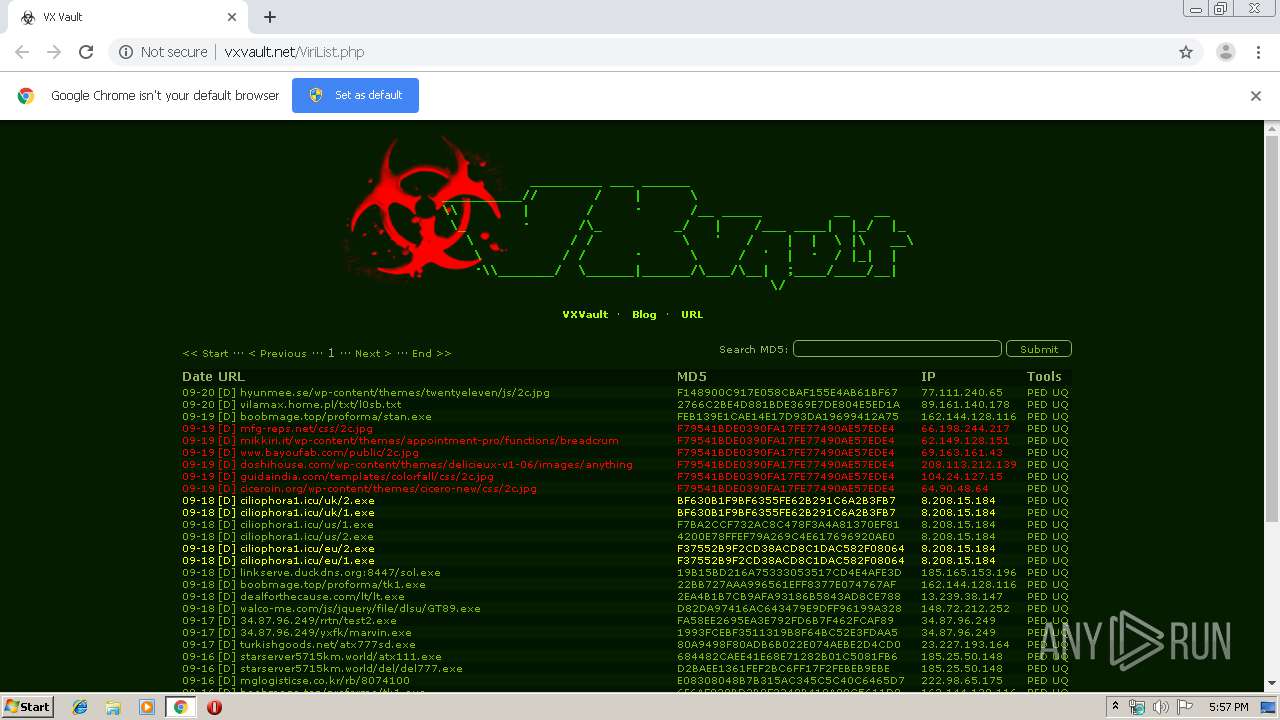Select IP address 185.165.153.196

click(x=969, y=573)
